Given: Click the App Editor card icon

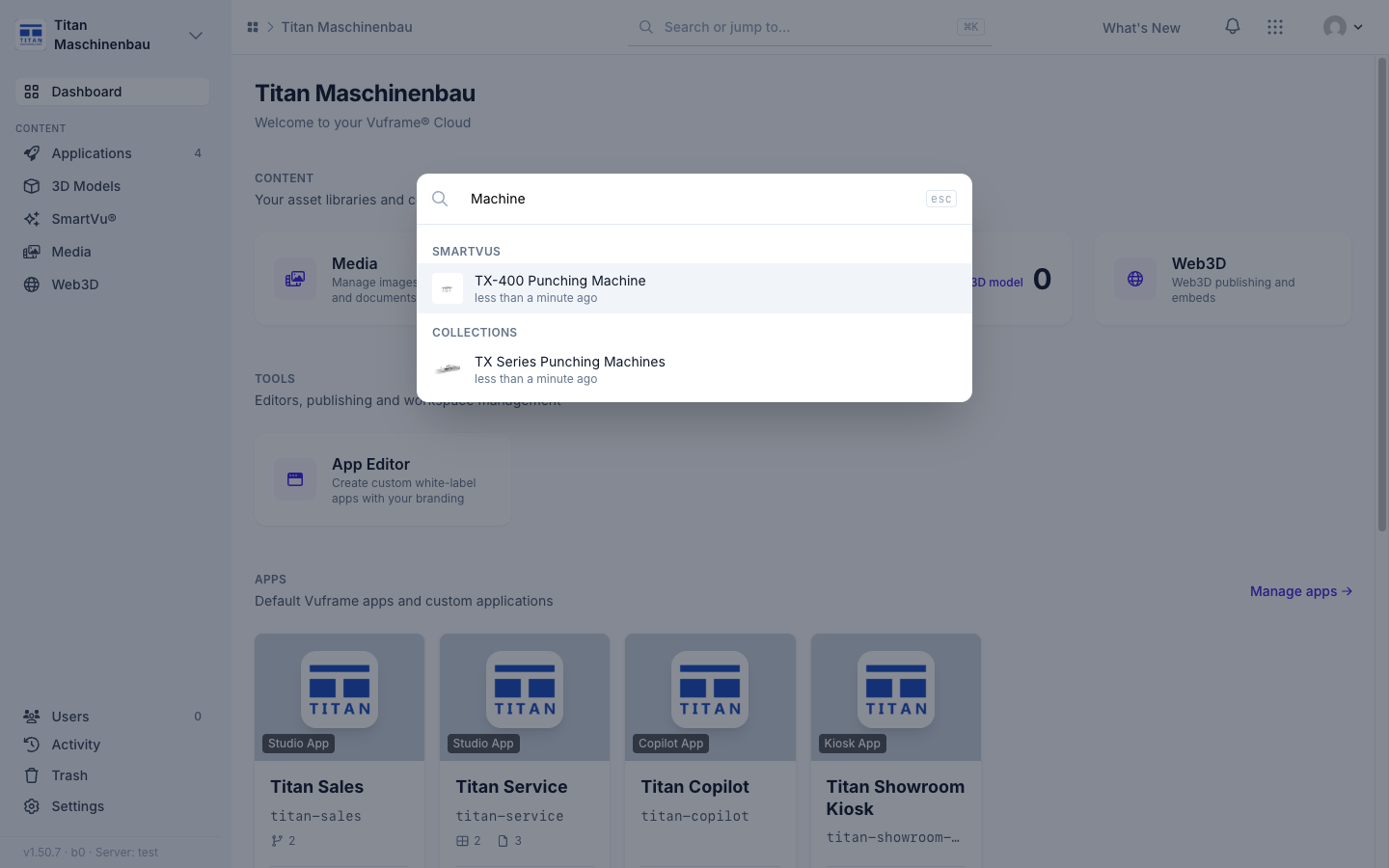Looking at the screenshot, I should [295, 479].
